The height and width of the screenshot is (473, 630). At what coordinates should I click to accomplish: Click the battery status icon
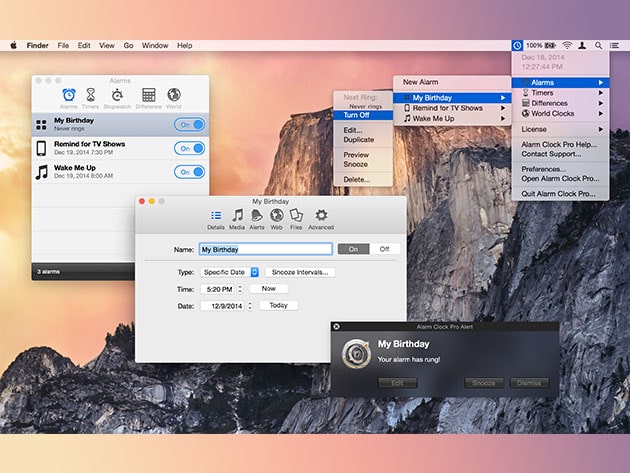tap(550, 45)
